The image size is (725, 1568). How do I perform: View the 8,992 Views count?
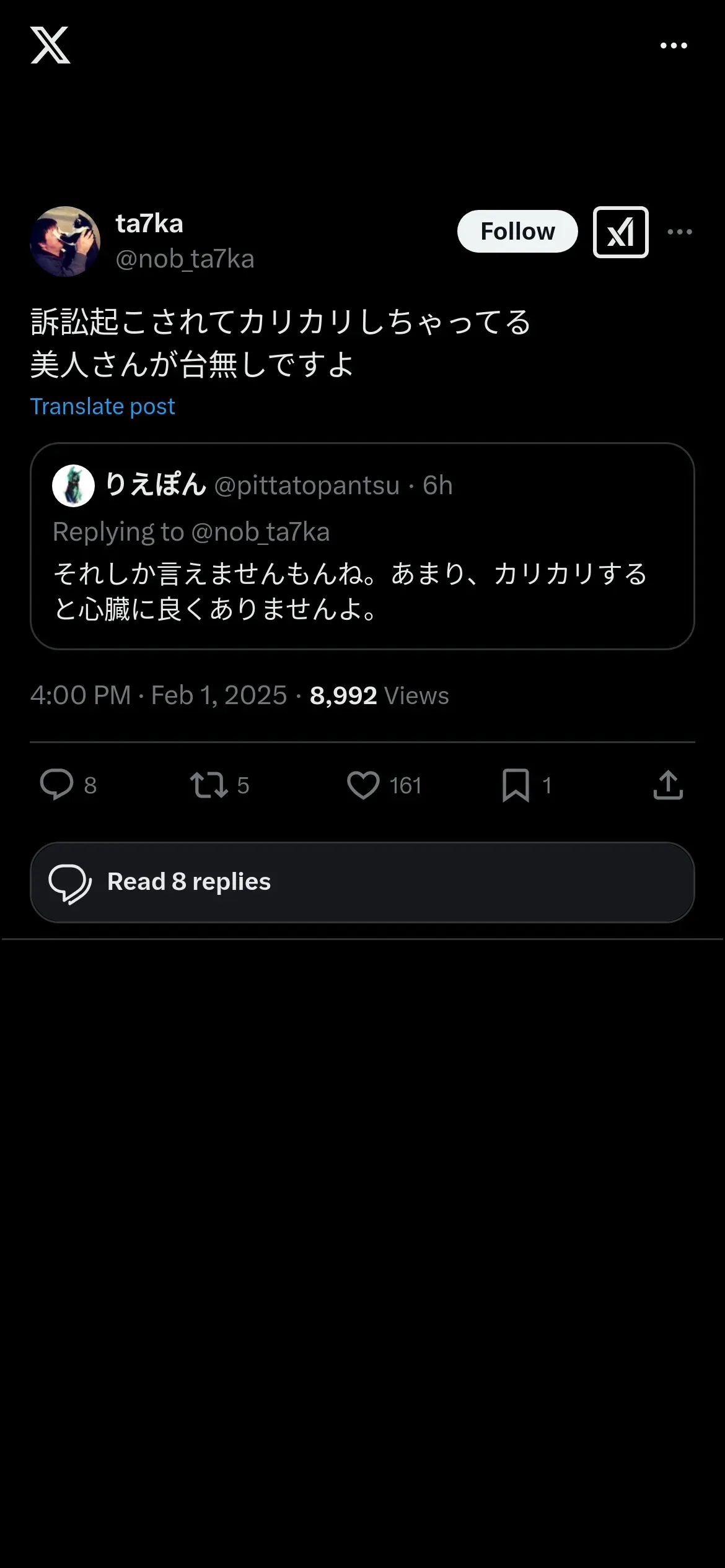pos(379,695)
